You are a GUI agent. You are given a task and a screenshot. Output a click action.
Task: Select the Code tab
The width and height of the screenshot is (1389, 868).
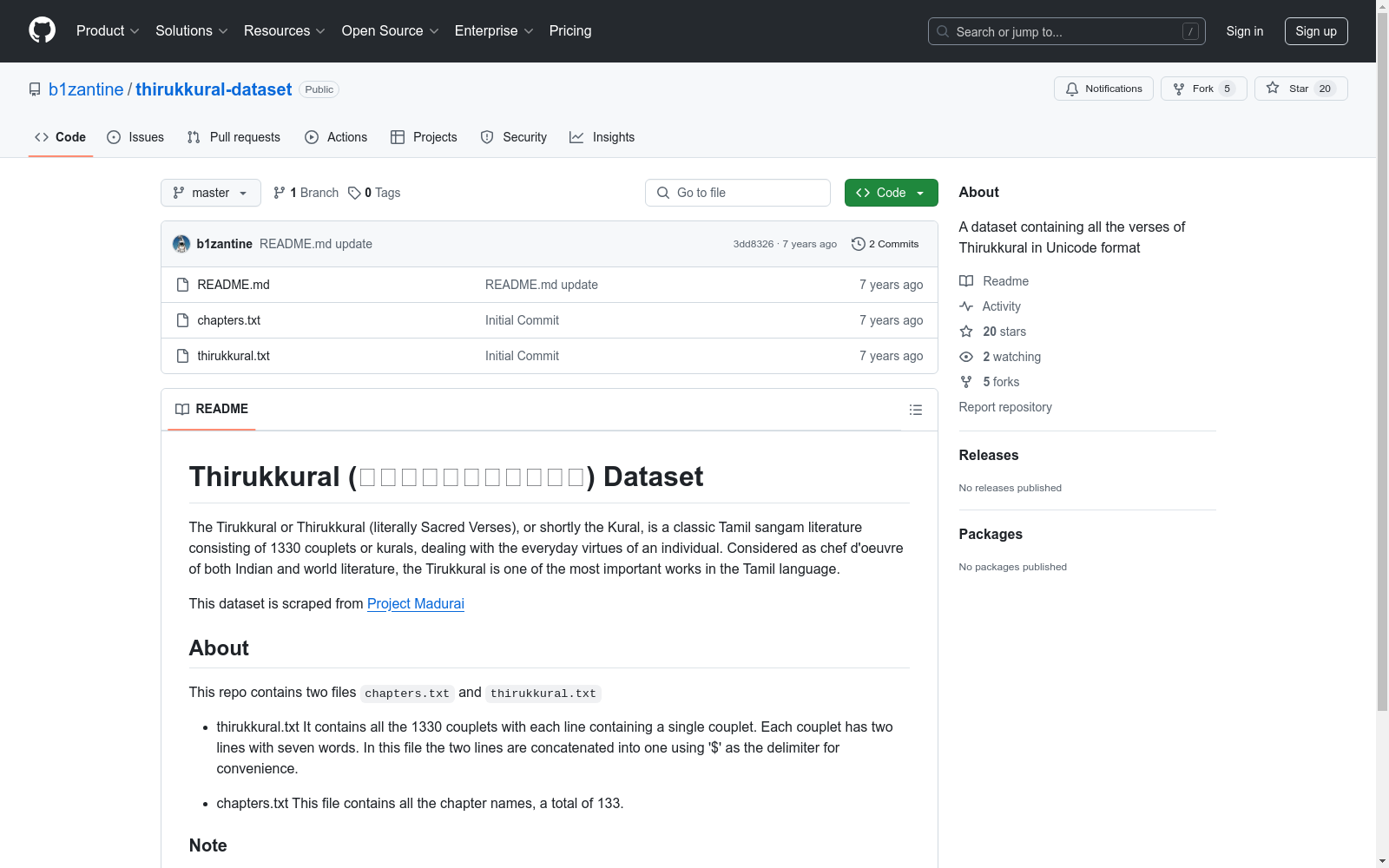61,137
